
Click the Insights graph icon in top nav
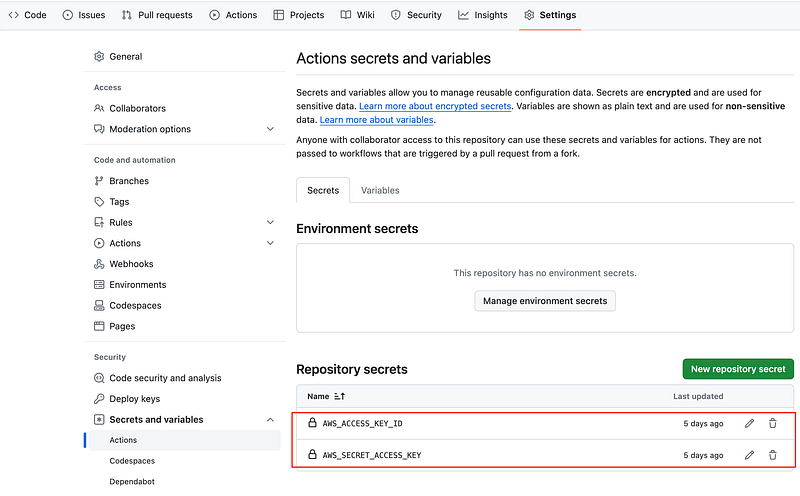click(x=463, y=15)
